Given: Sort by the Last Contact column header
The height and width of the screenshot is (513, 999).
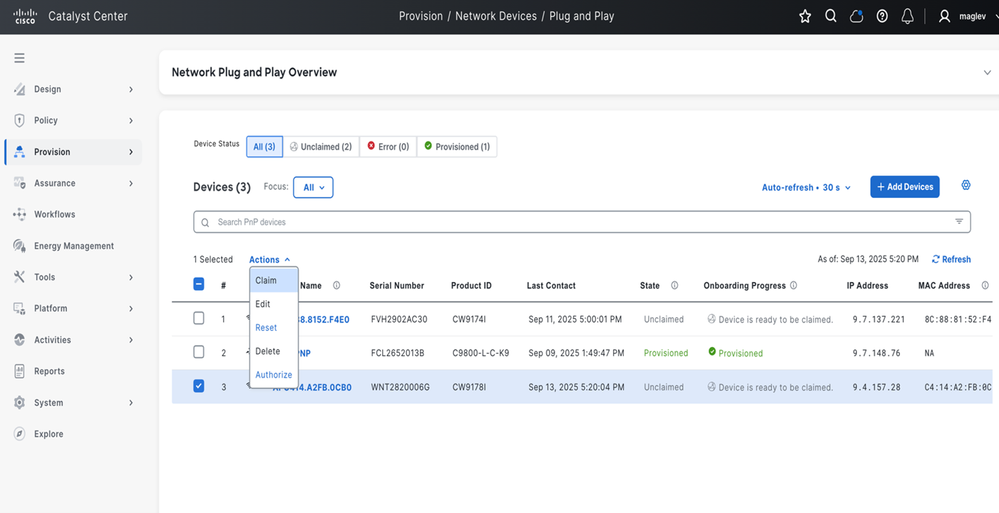Looking at the screenshot, I should (551, 285).
